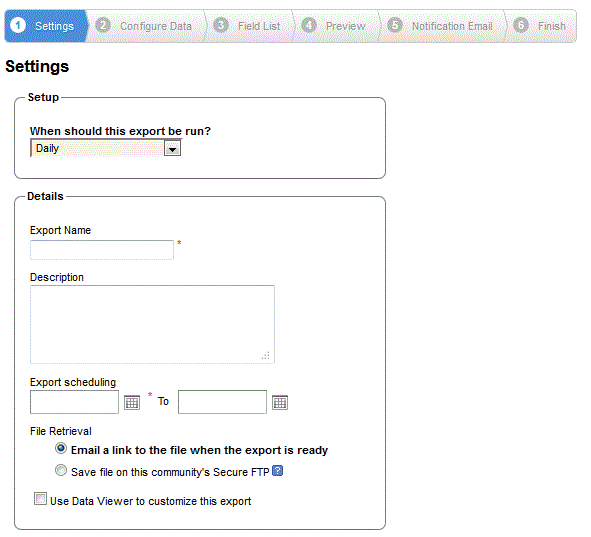
Task: Click the step 5 number circle
Action: [x=395, y=25]
